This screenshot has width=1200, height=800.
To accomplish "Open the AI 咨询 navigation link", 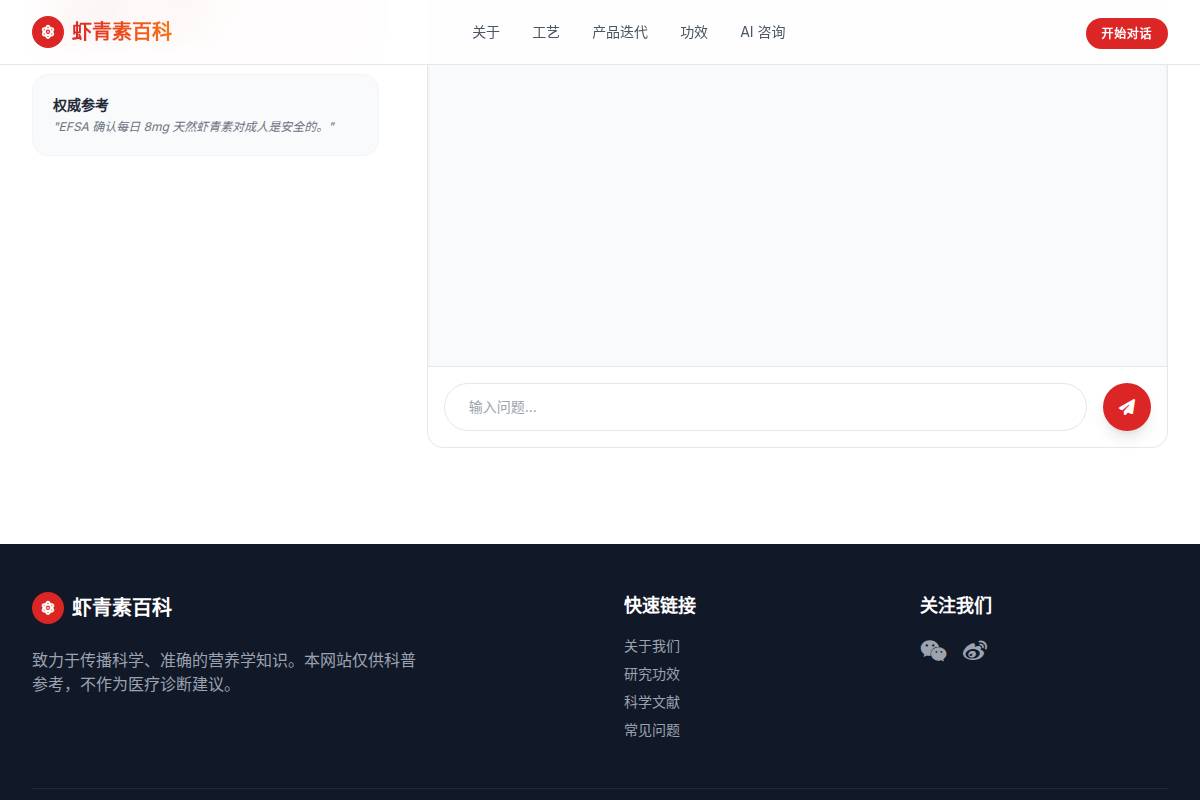I will [x=762, y=32].
